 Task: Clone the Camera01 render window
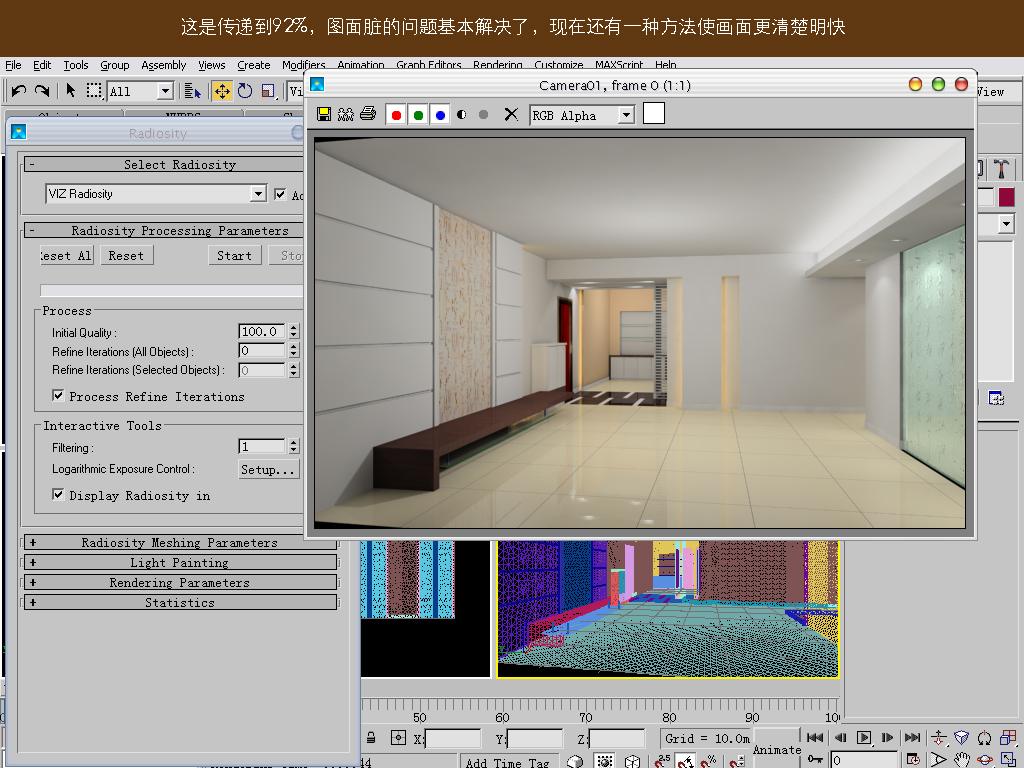point(345,114)
